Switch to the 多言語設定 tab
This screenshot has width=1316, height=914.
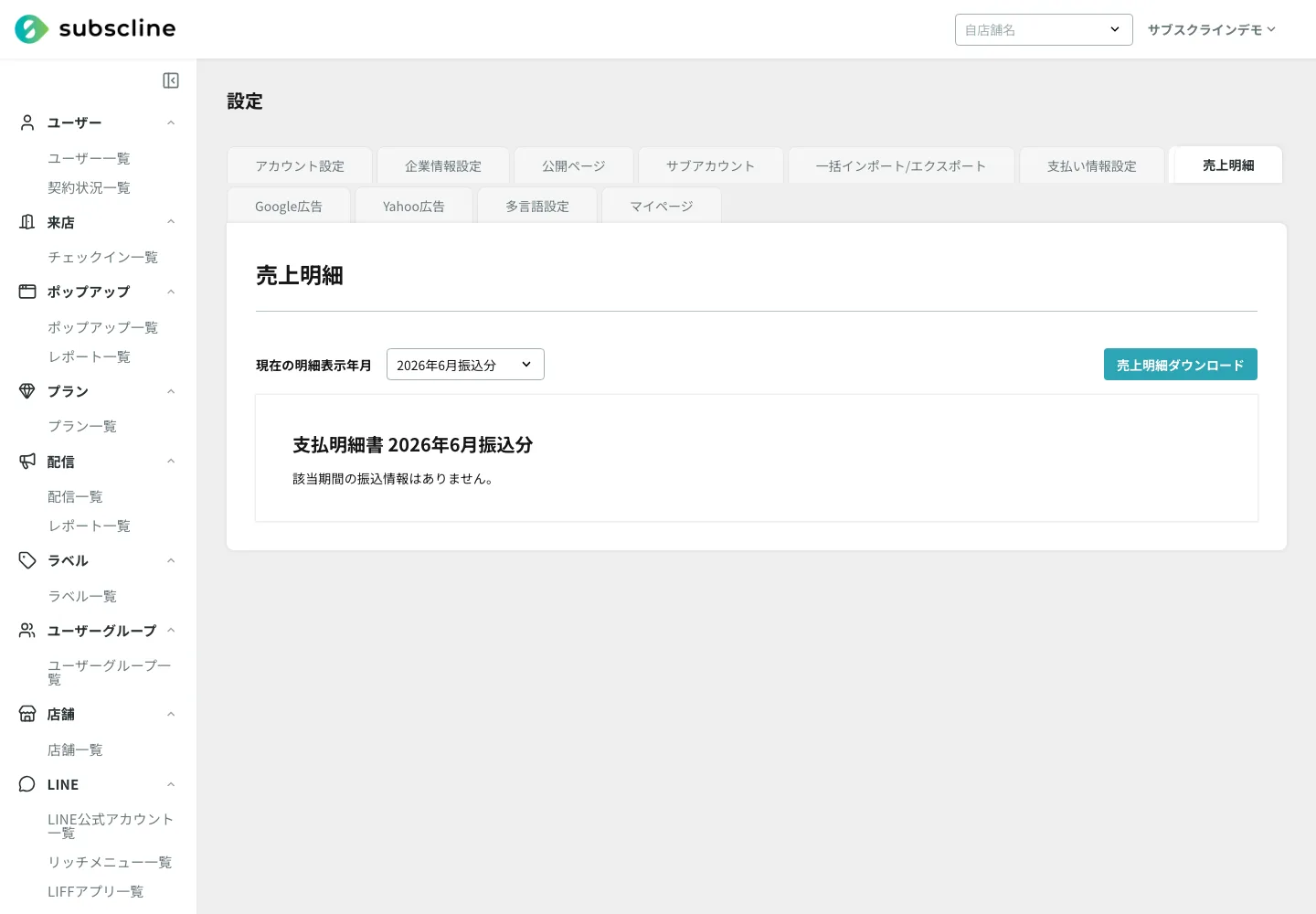click(537, 206)
